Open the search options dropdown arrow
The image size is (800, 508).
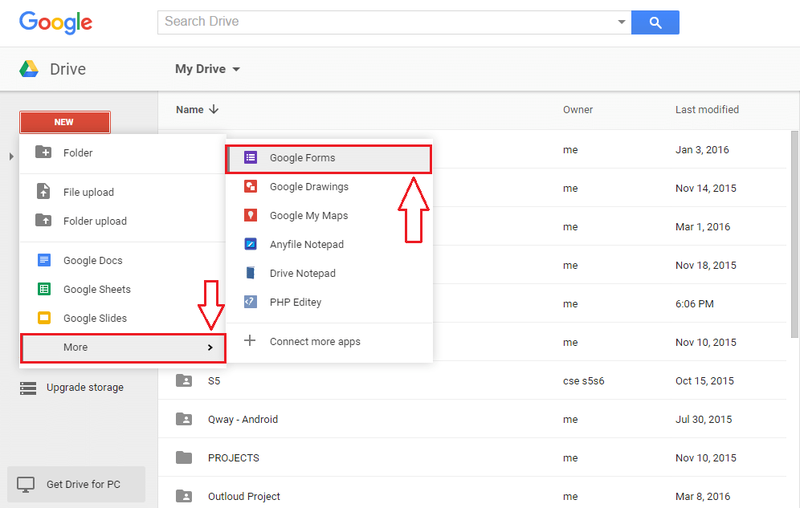pyautogui.click(x=621, y=22)
